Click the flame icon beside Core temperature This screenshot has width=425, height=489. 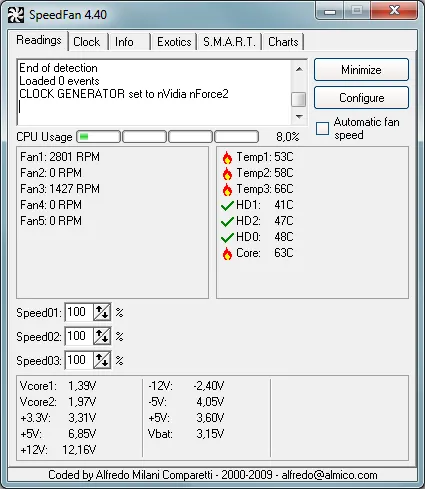click(227, 254)
